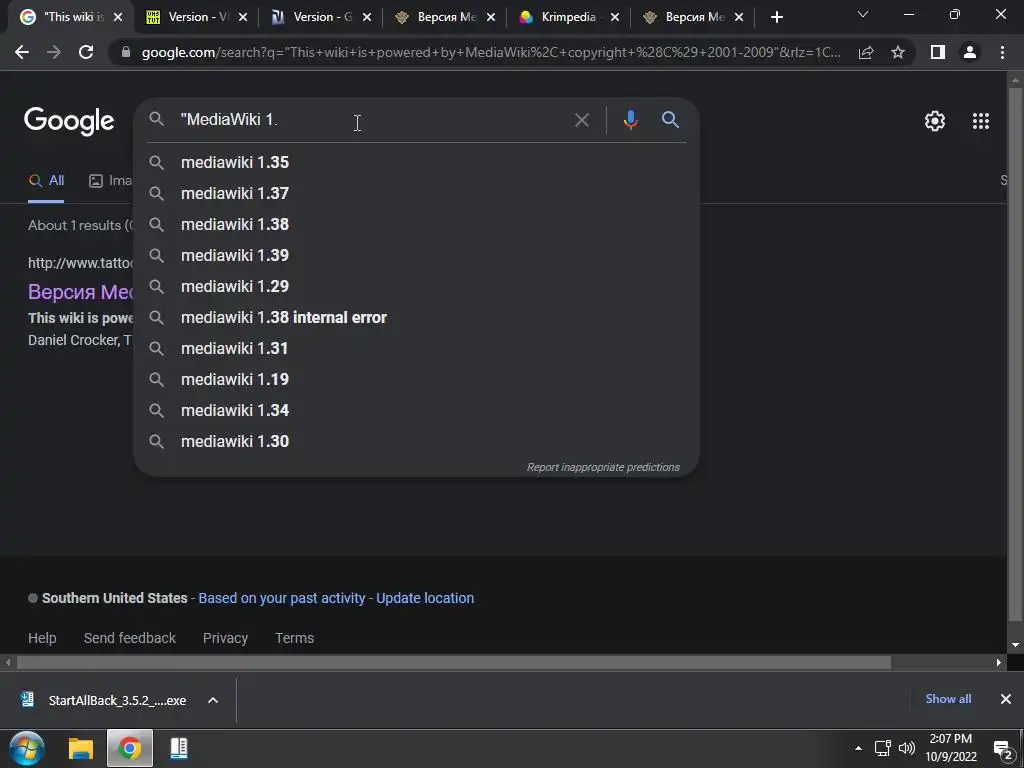Open Google quick settings gear
This screenshot has width=1024, height=768.
click(x=935, y=121)
